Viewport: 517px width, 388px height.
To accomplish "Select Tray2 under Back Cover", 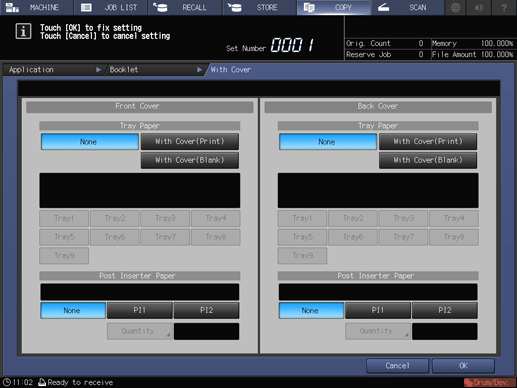I will (353, 218).
